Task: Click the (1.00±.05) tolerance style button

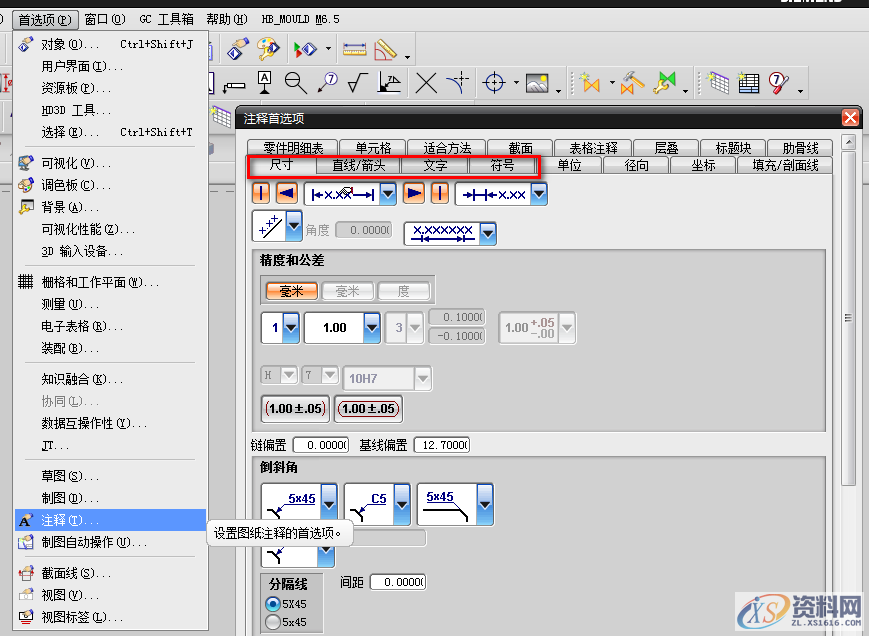Action: 293,408
